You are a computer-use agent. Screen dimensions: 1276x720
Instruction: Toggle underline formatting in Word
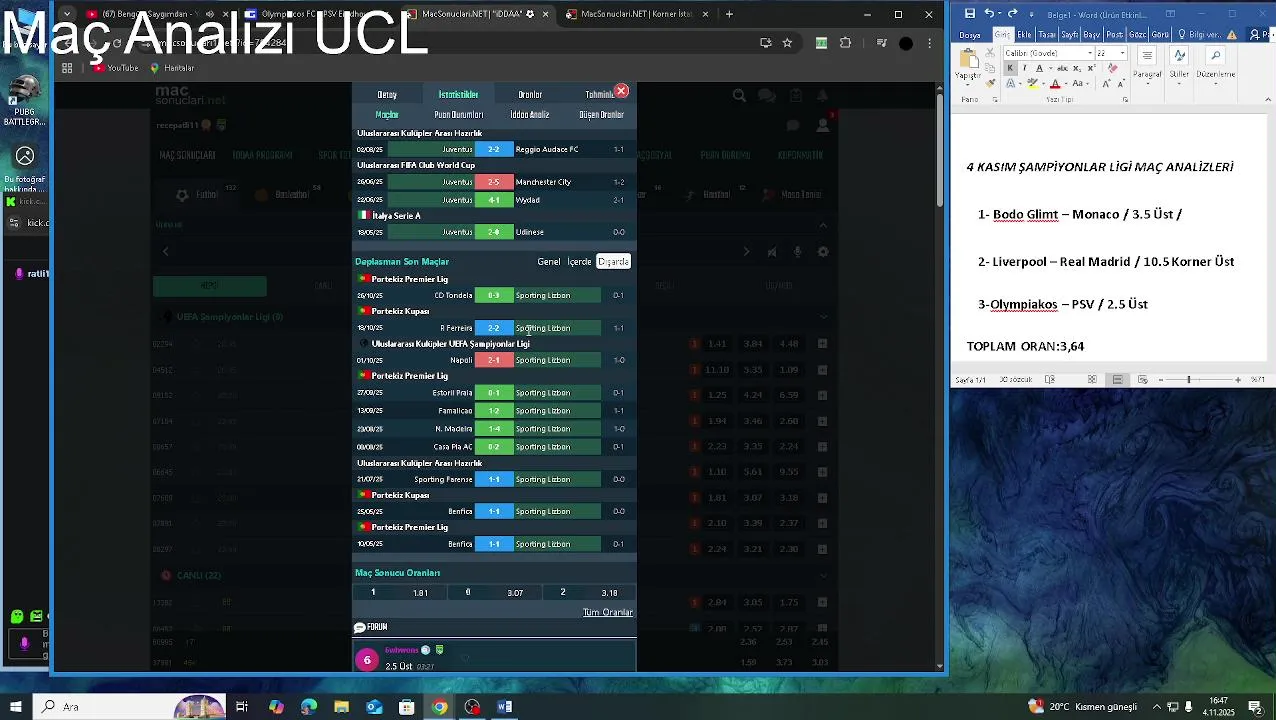point(1039,68)
